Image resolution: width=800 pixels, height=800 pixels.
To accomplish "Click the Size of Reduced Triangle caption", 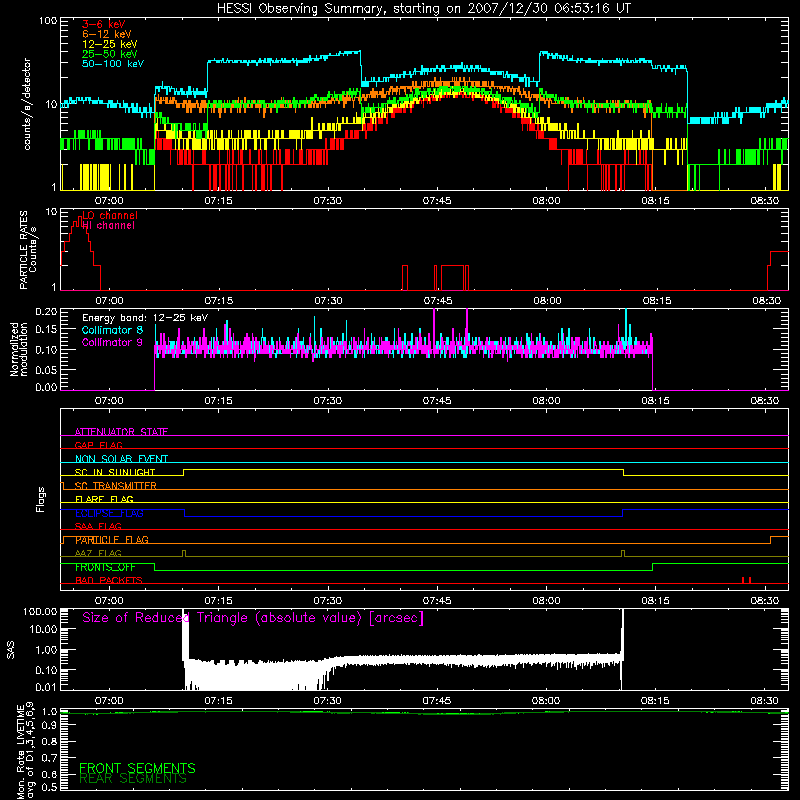I will click(253, 618).
